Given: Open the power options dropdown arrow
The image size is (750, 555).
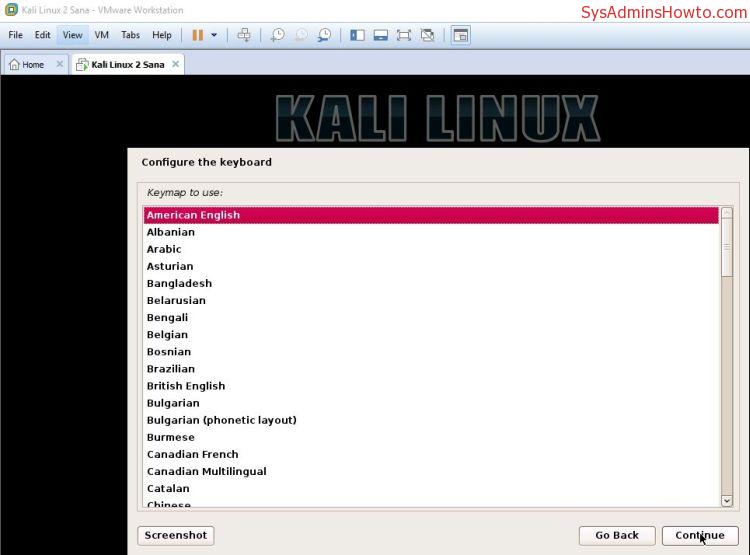Looking at the screenshot, I should [214, 35].
